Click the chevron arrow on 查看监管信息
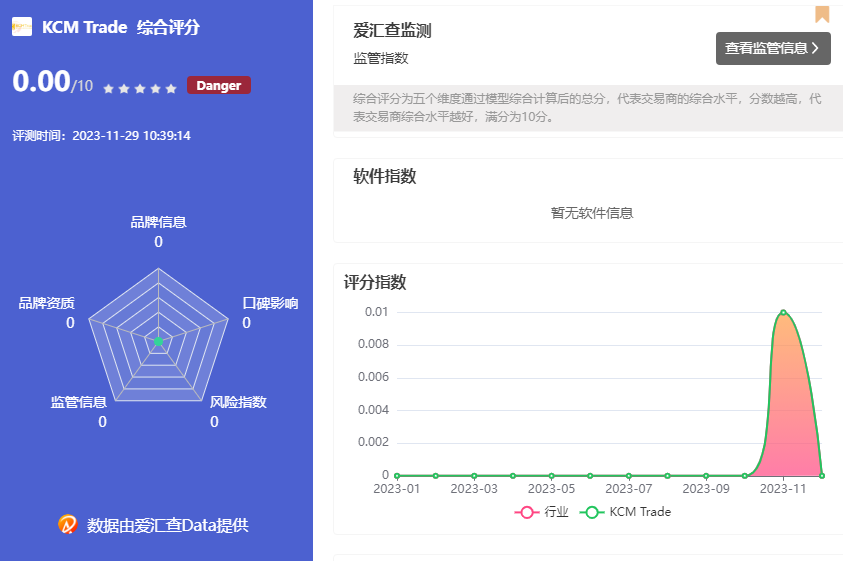The image size is (843, 561). tap(815, 48)
